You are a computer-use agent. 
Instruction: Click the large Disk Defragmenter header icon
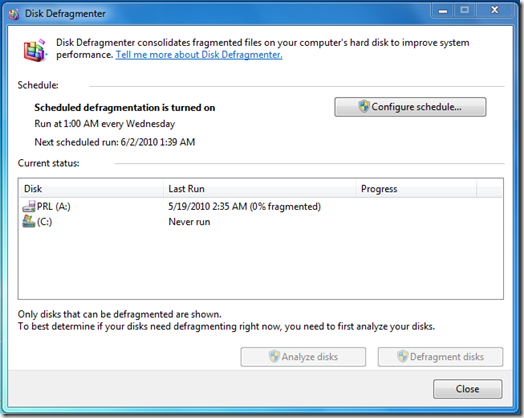(35, 50)
